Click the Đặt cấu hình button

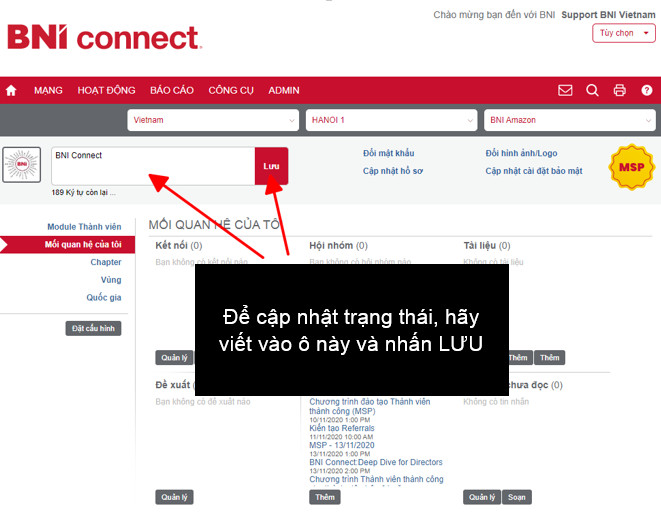93,328
